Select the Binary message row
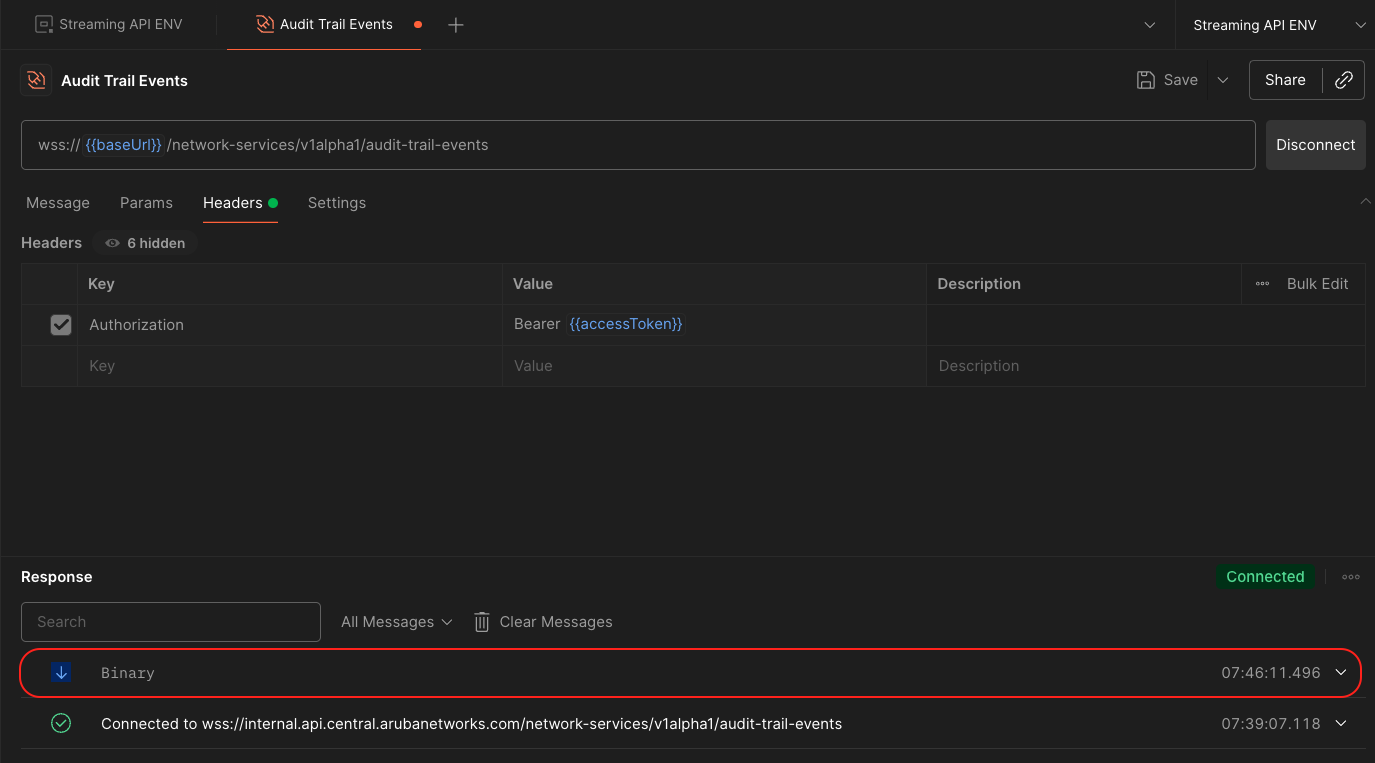Screen dimensions: 1375x763 pos(690,673)
